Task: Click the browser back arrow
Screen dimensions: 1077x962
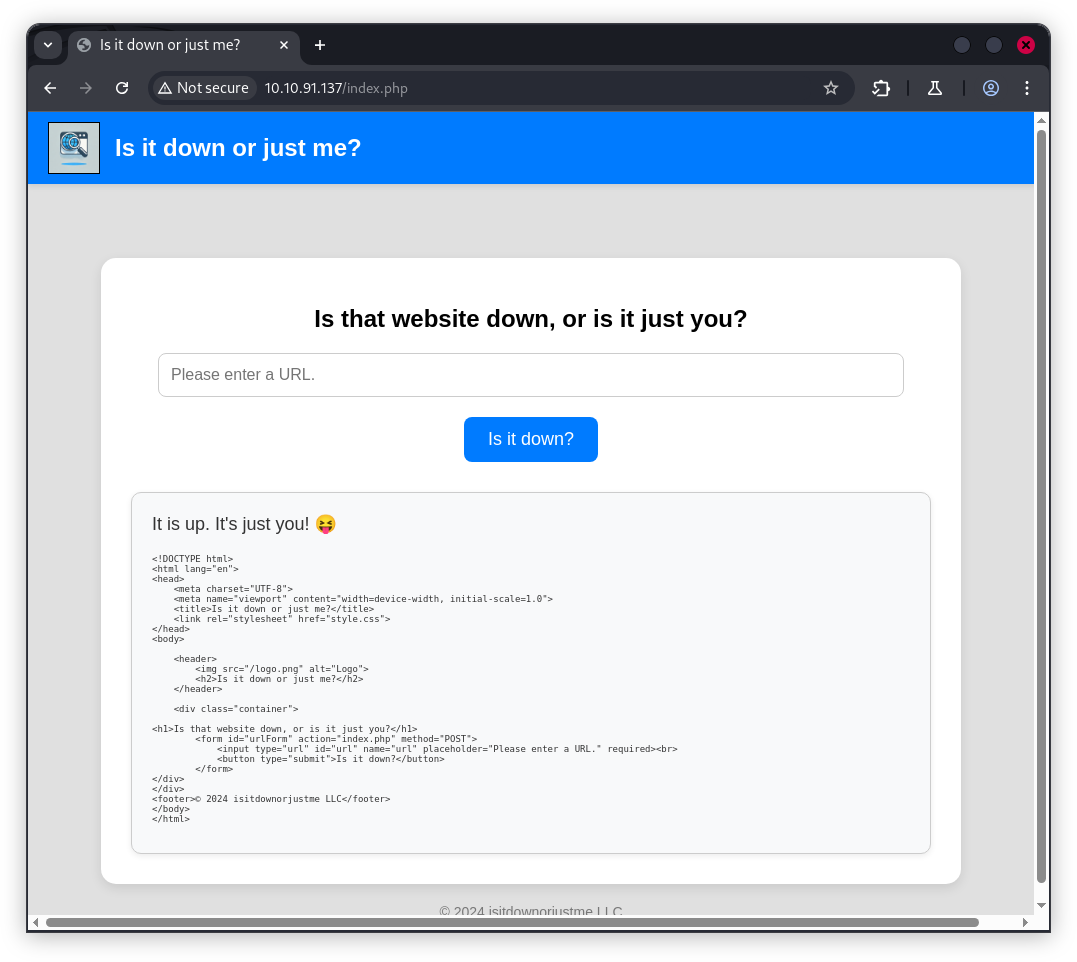Action: (50, 88)
